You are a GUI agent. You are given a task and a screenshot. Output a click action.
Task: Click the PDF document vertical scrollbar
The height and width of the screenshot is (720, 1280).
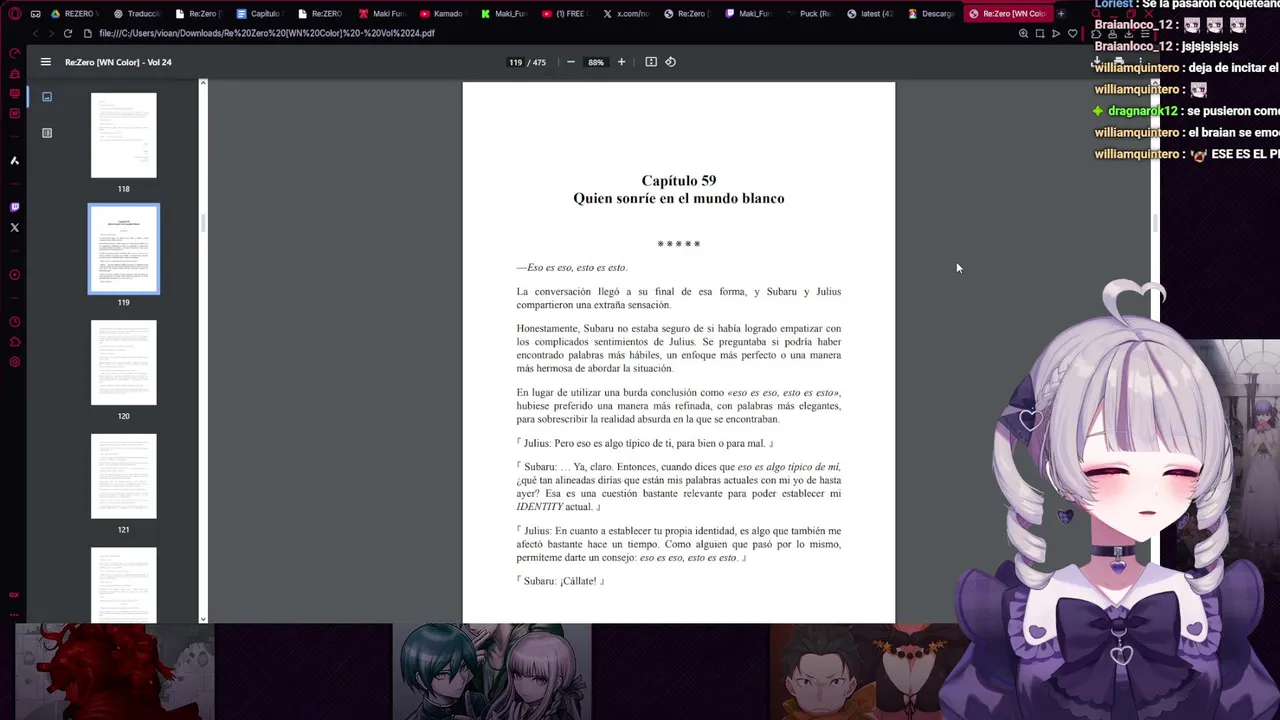tap(1156, 223)
